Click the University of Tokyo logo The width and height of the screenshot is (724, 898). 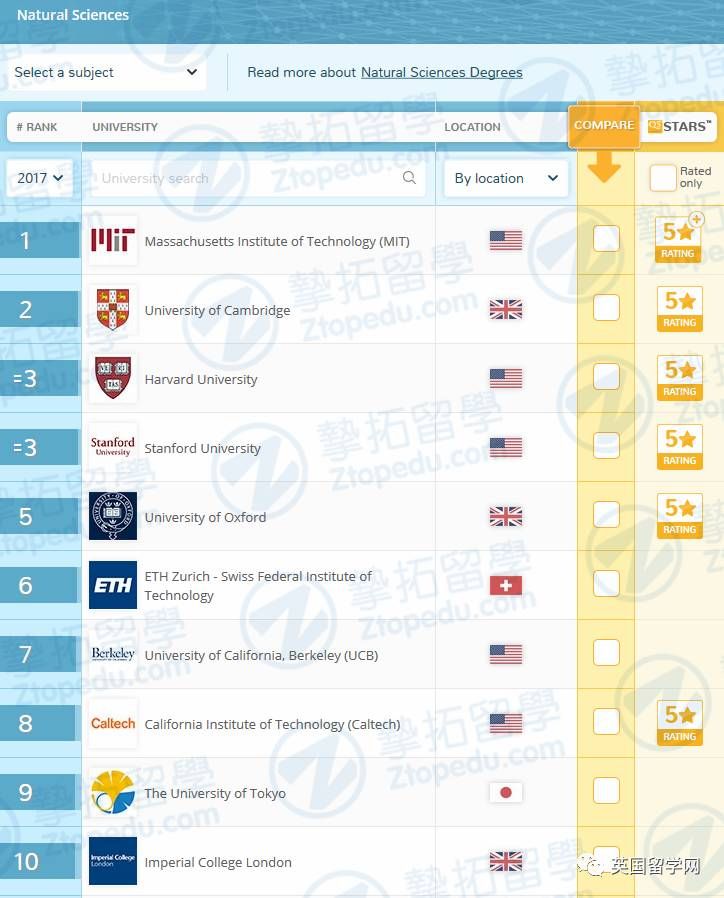click(113, 793)
